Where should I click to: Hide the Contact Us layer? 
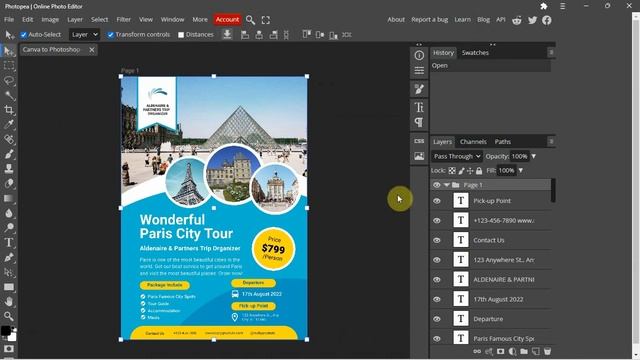pyautogui.click(x=437, y=240)
